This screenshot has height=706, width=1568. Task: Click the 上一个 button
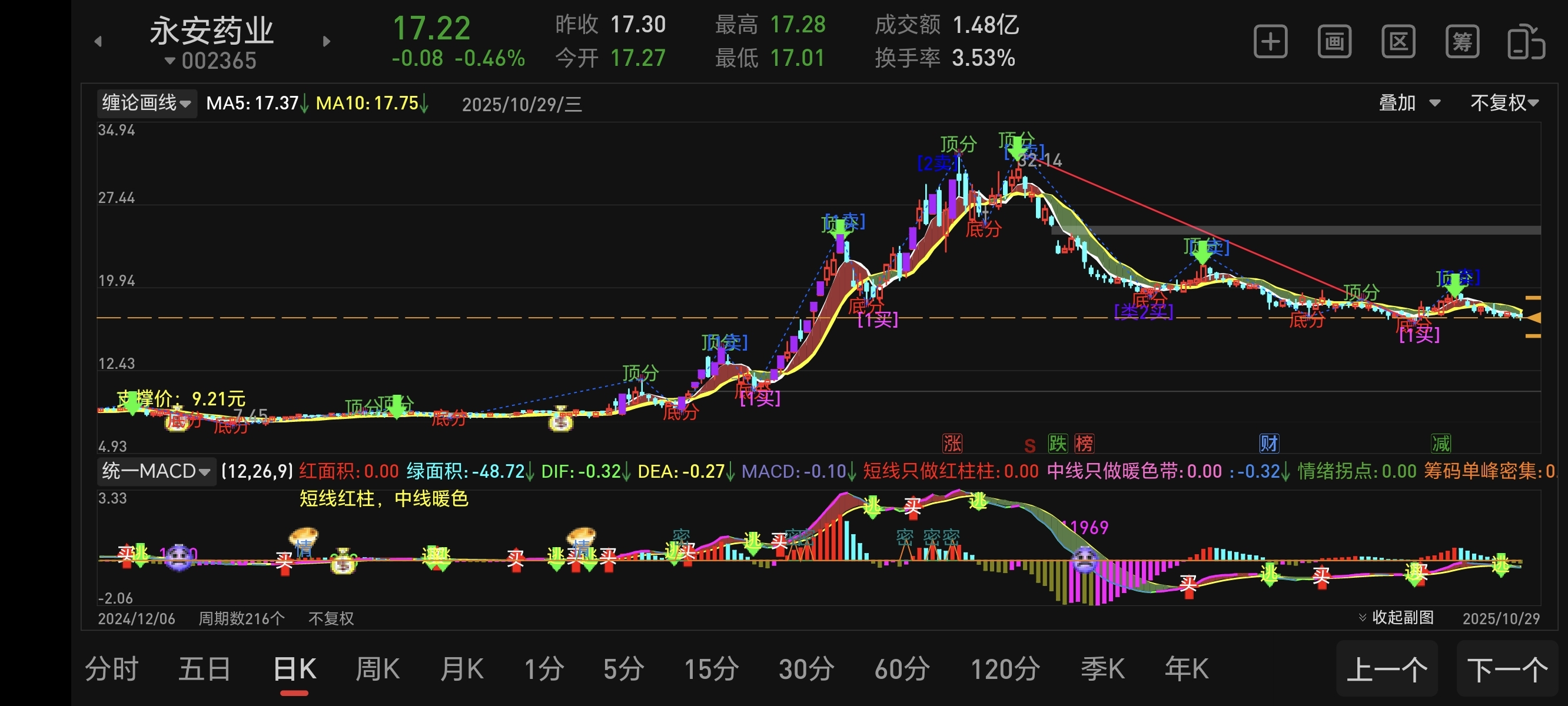pos(1387,670)
